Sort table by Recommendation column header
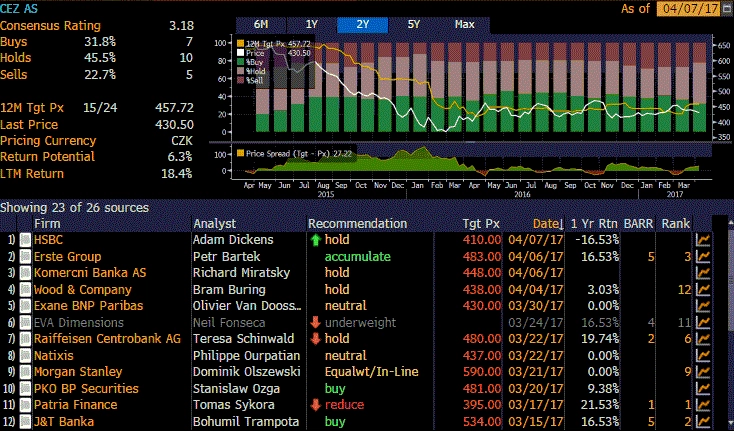The image size is (734, 432). [x=358, y=224]
